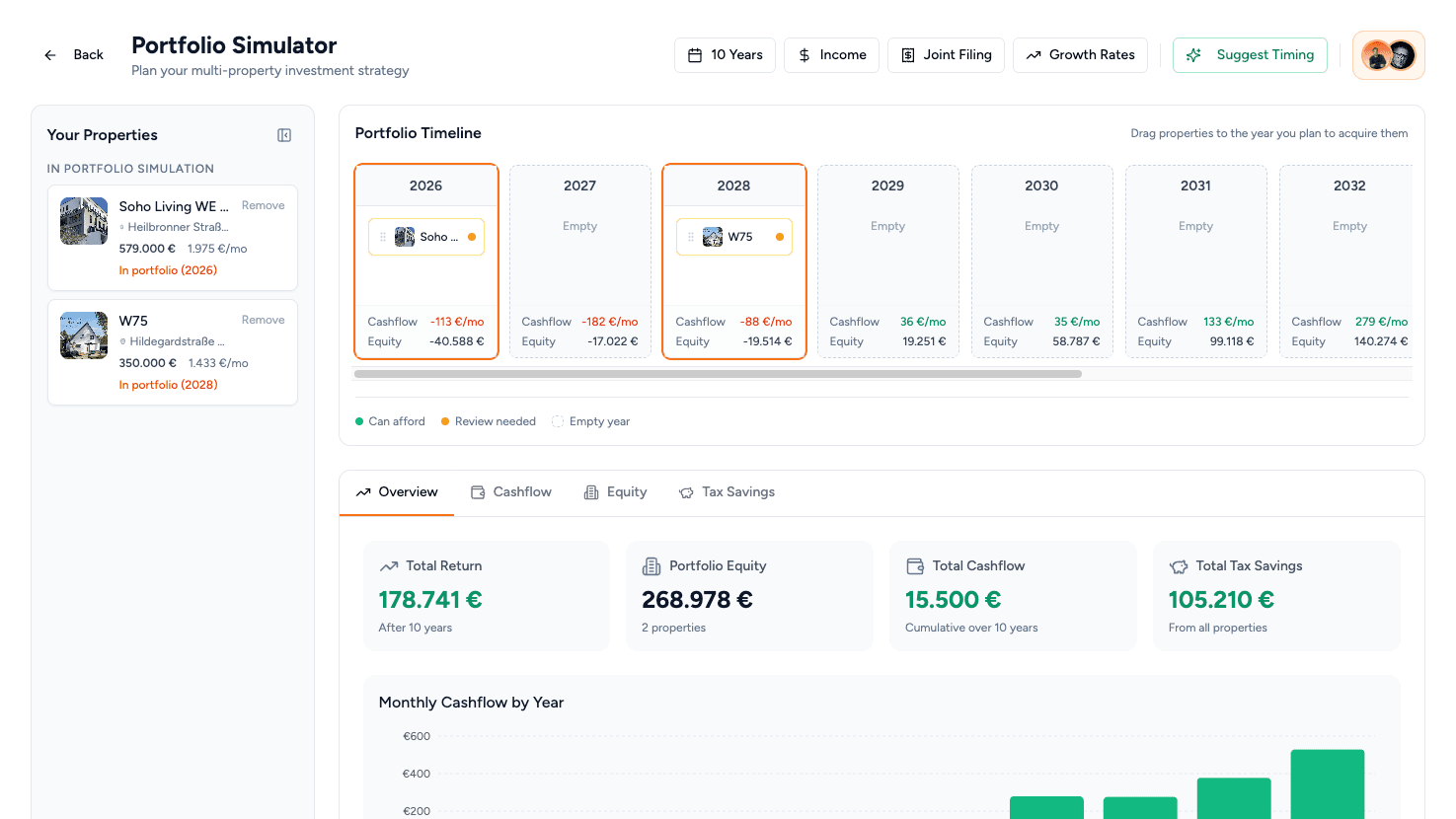
Task: Click the document icon beside Joint Filing
Action: (908, 55)
